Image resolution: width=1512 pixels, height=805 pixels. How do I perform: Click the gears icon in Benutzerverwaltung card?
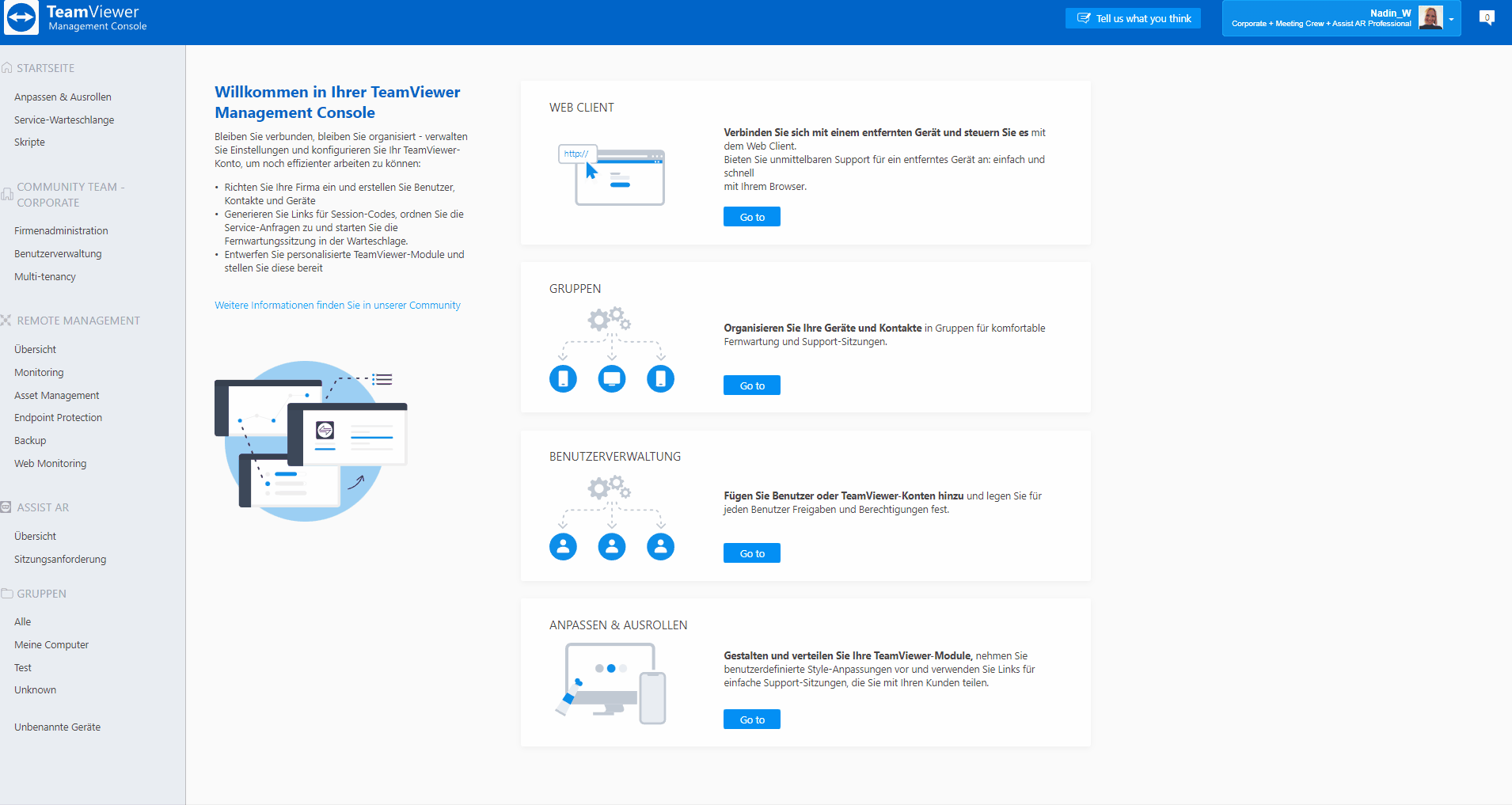point(609,487)
